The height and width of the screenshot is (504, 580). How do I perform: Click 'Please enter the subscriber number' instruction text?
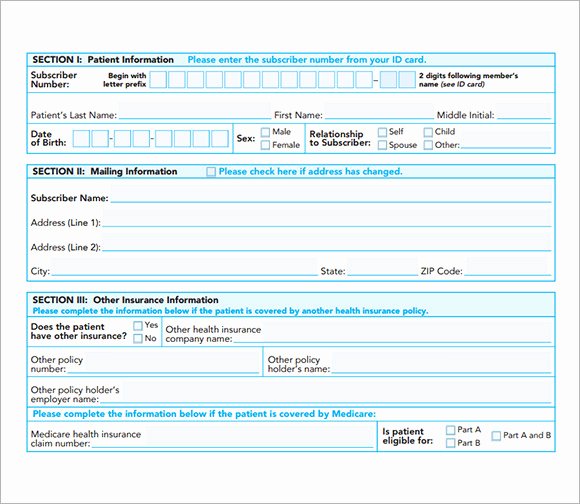pyautogui.click(x=307, y=60)
